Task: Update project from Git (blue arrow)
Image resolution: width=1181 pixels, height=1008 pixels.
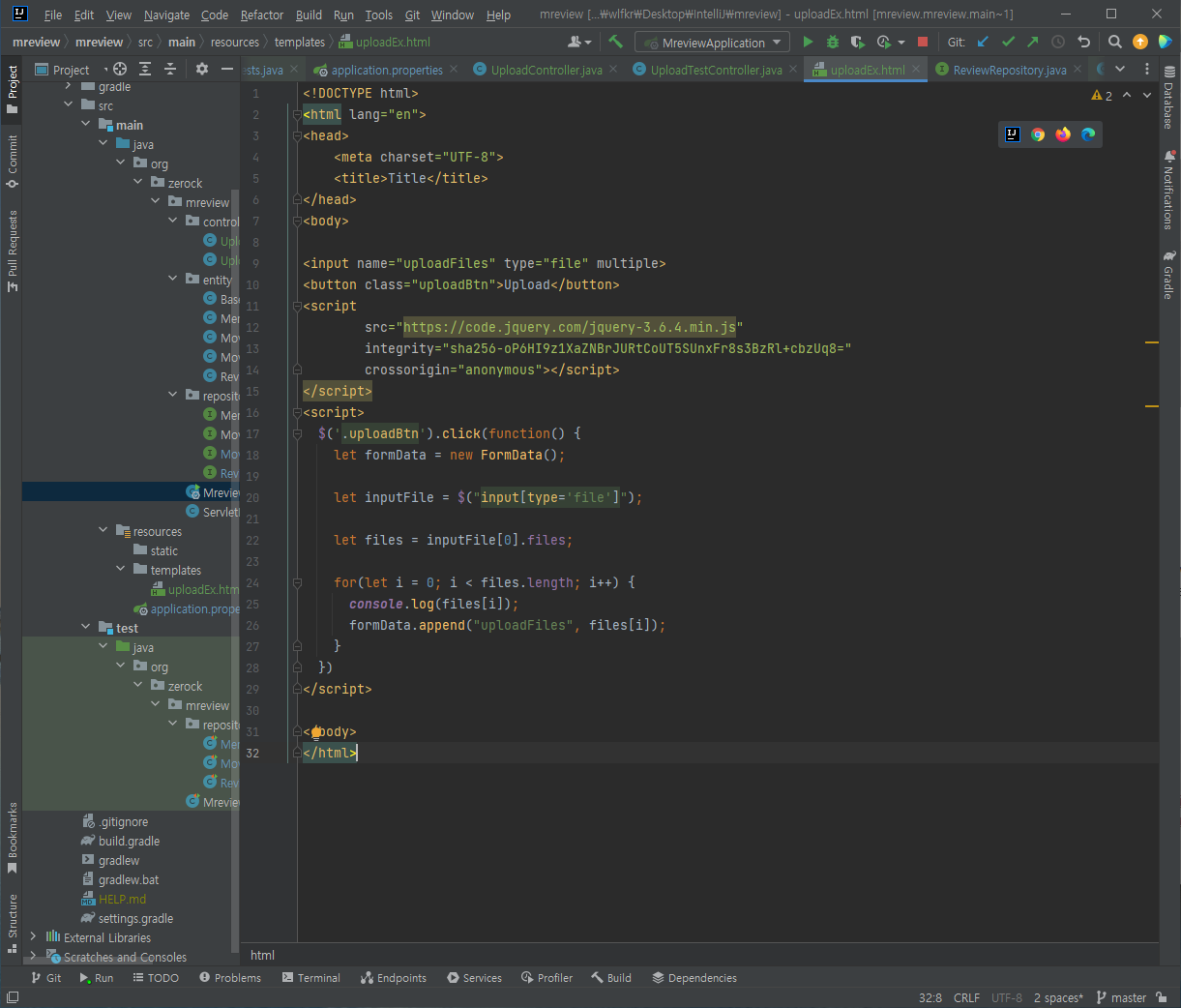Action: (x=984, y=42)
